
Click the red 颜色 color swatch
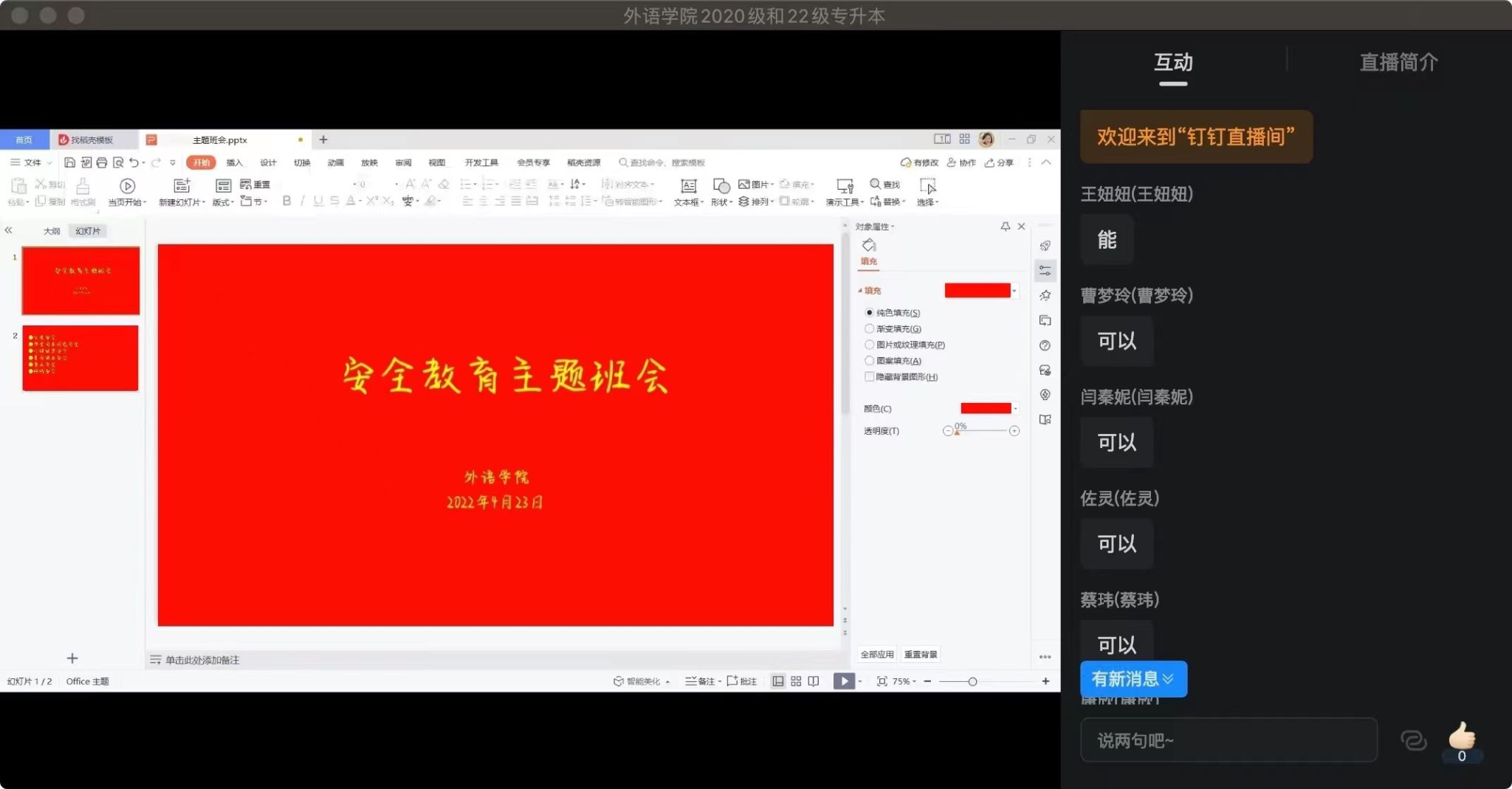coord(986,409)
